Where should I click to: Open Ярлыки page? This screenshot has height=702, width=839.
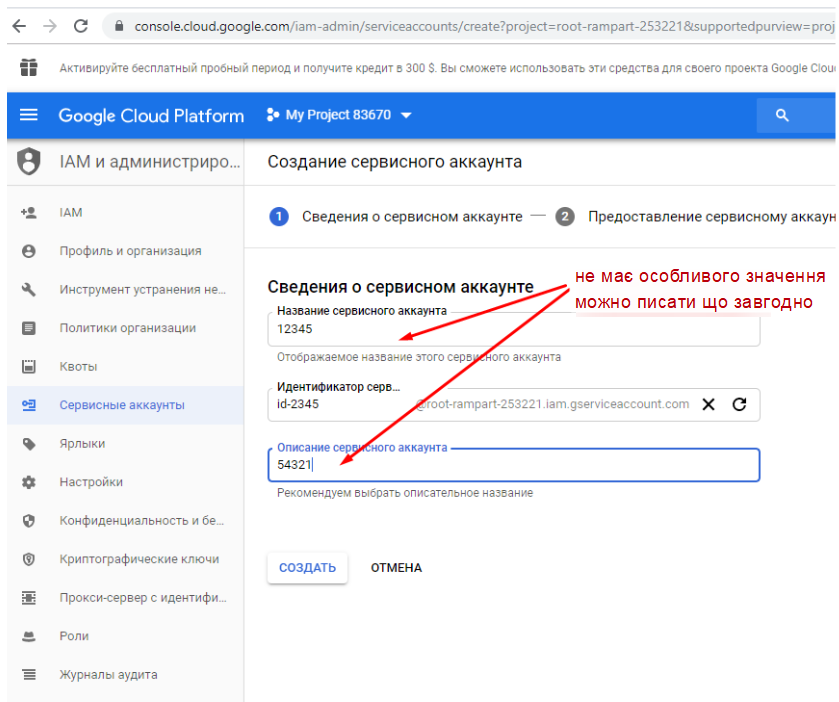pos(125,444)
